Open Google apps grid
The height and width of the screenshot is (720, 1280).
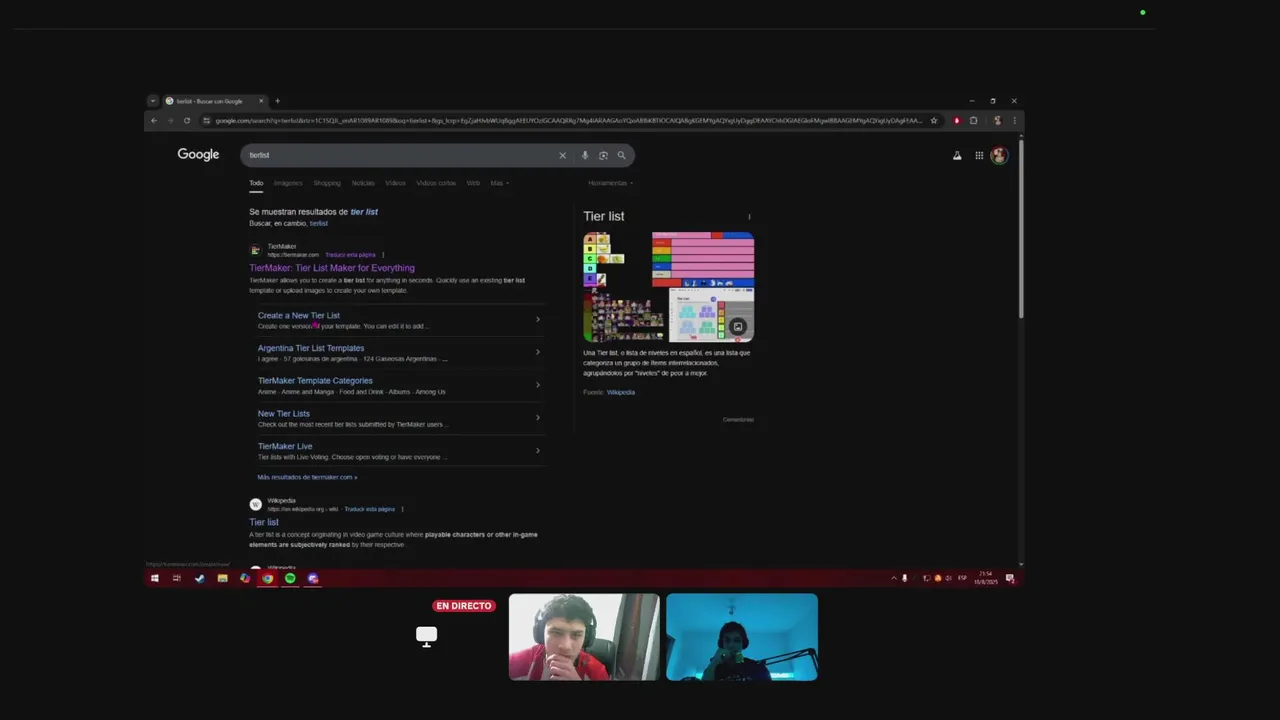pos(979,155)
